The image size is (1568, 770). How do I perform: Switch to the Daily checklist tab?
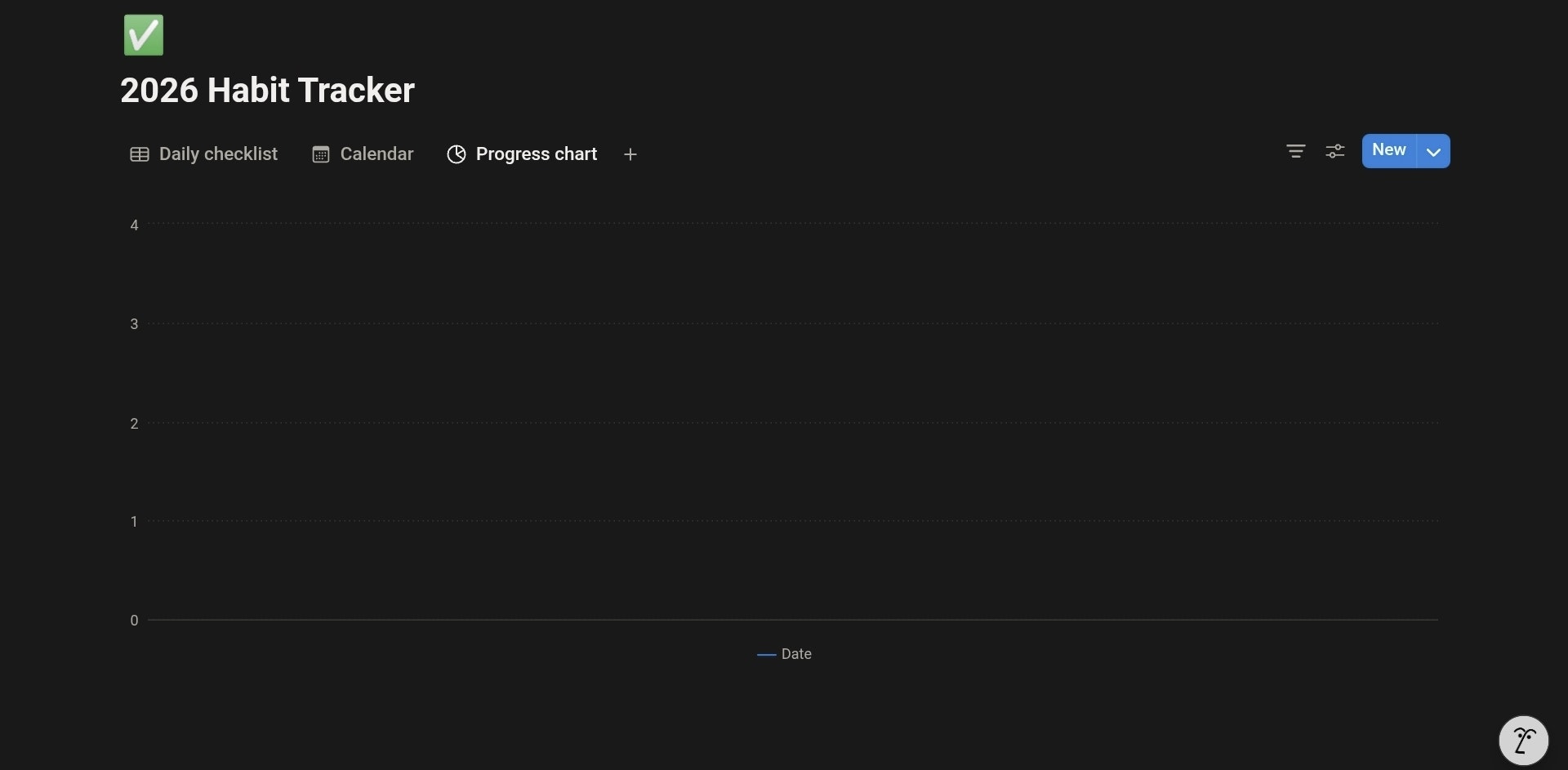217,154
